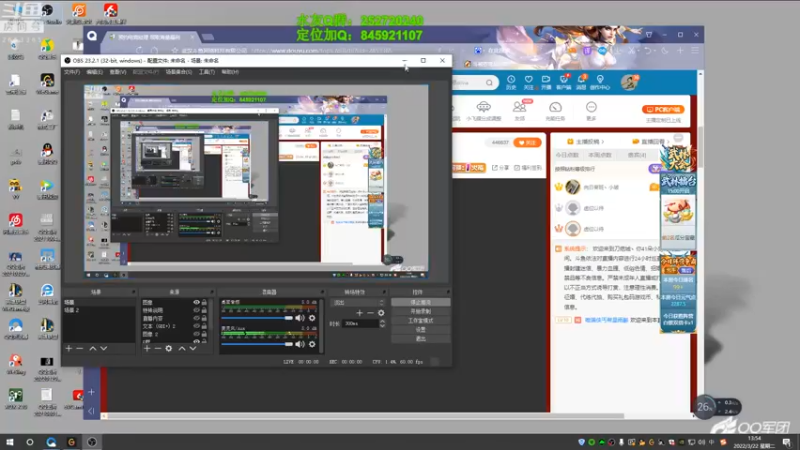
Task: Click browser horizontal scrollbar at bottom
Action: tap(365, 416)
